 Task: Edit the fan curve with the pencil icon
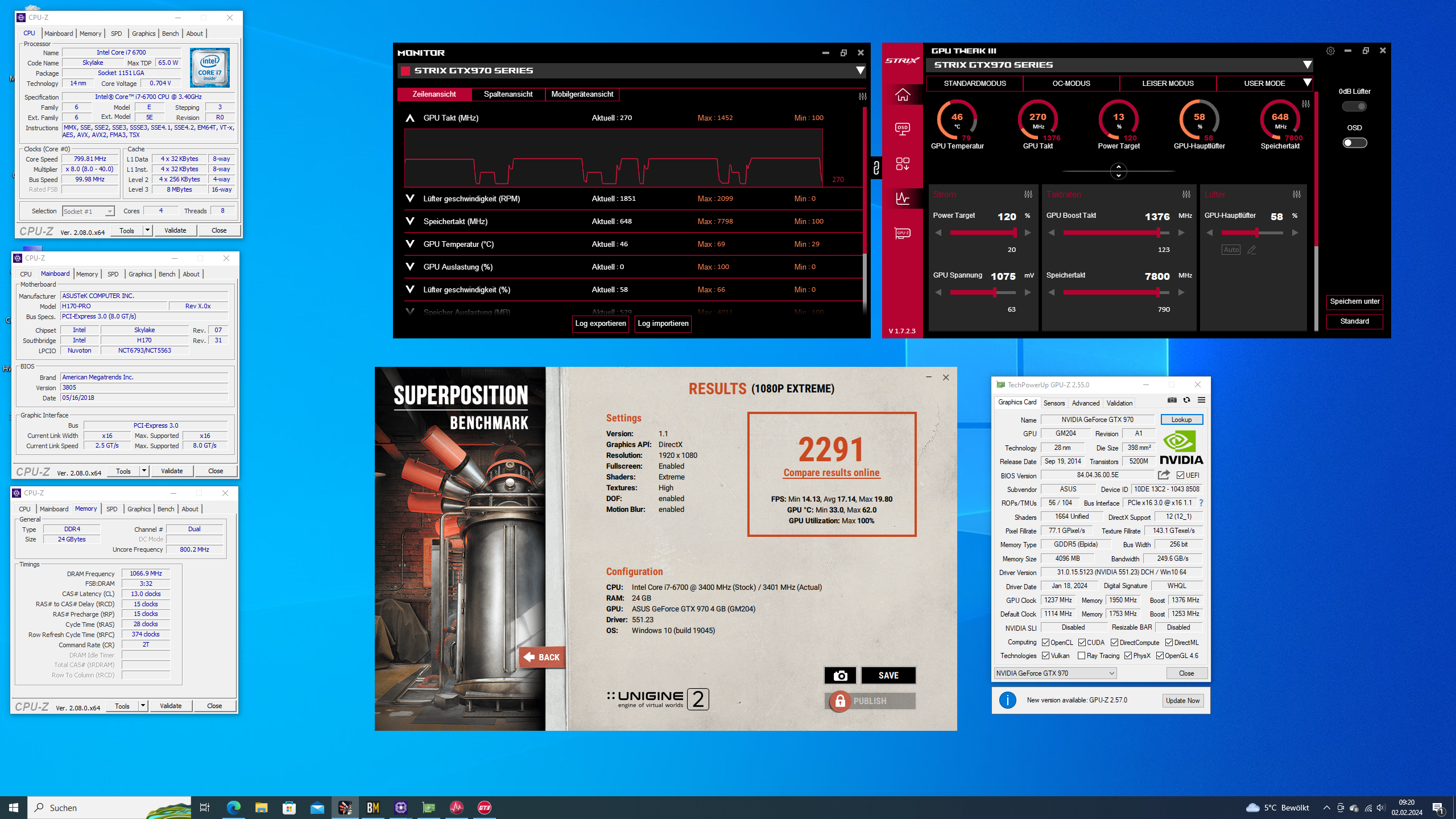tap(1252, 250)
